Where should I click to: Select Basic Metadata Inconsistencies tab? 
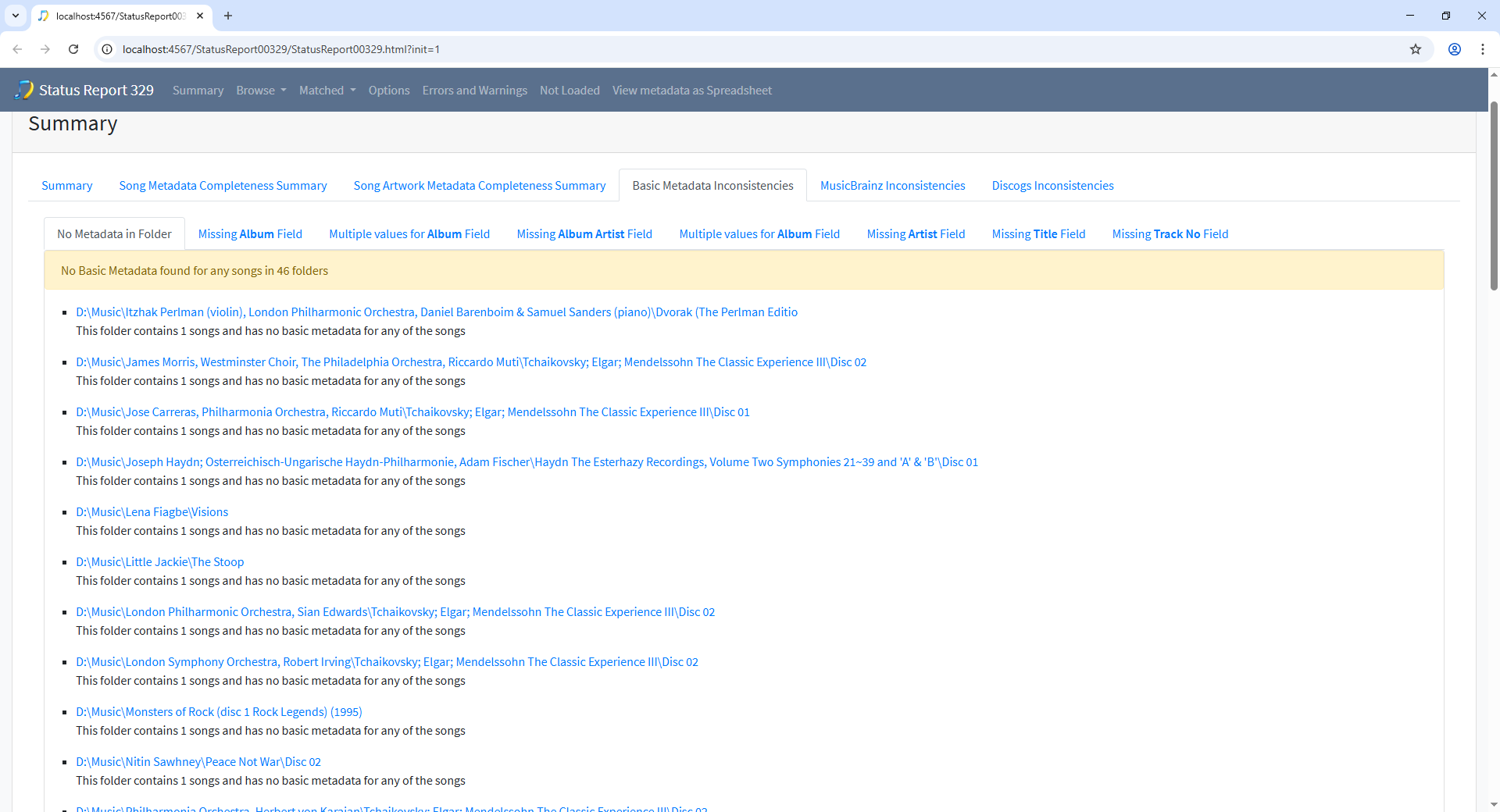point(712,186)
